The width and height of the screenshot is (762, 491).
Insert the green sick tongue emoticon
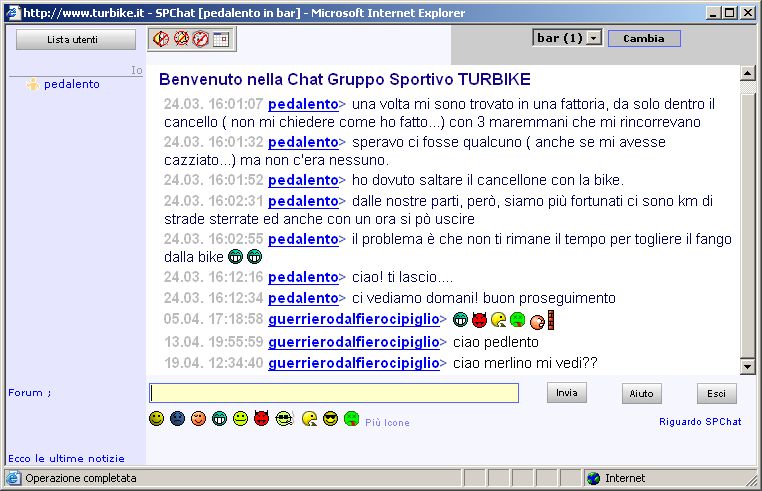click(351, 419)
